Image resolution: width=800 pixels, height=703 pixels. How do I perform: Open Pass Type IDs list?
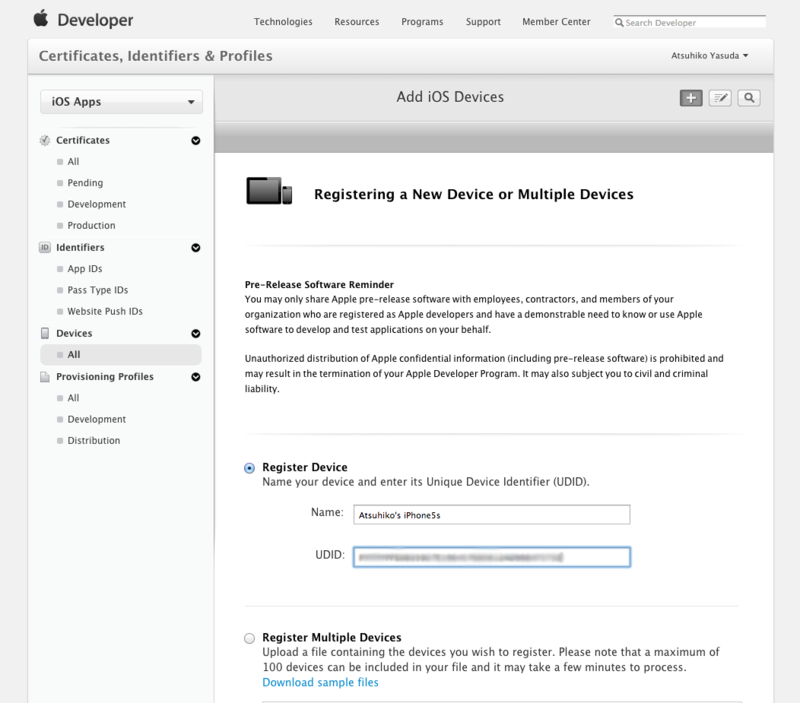[97, 290]
